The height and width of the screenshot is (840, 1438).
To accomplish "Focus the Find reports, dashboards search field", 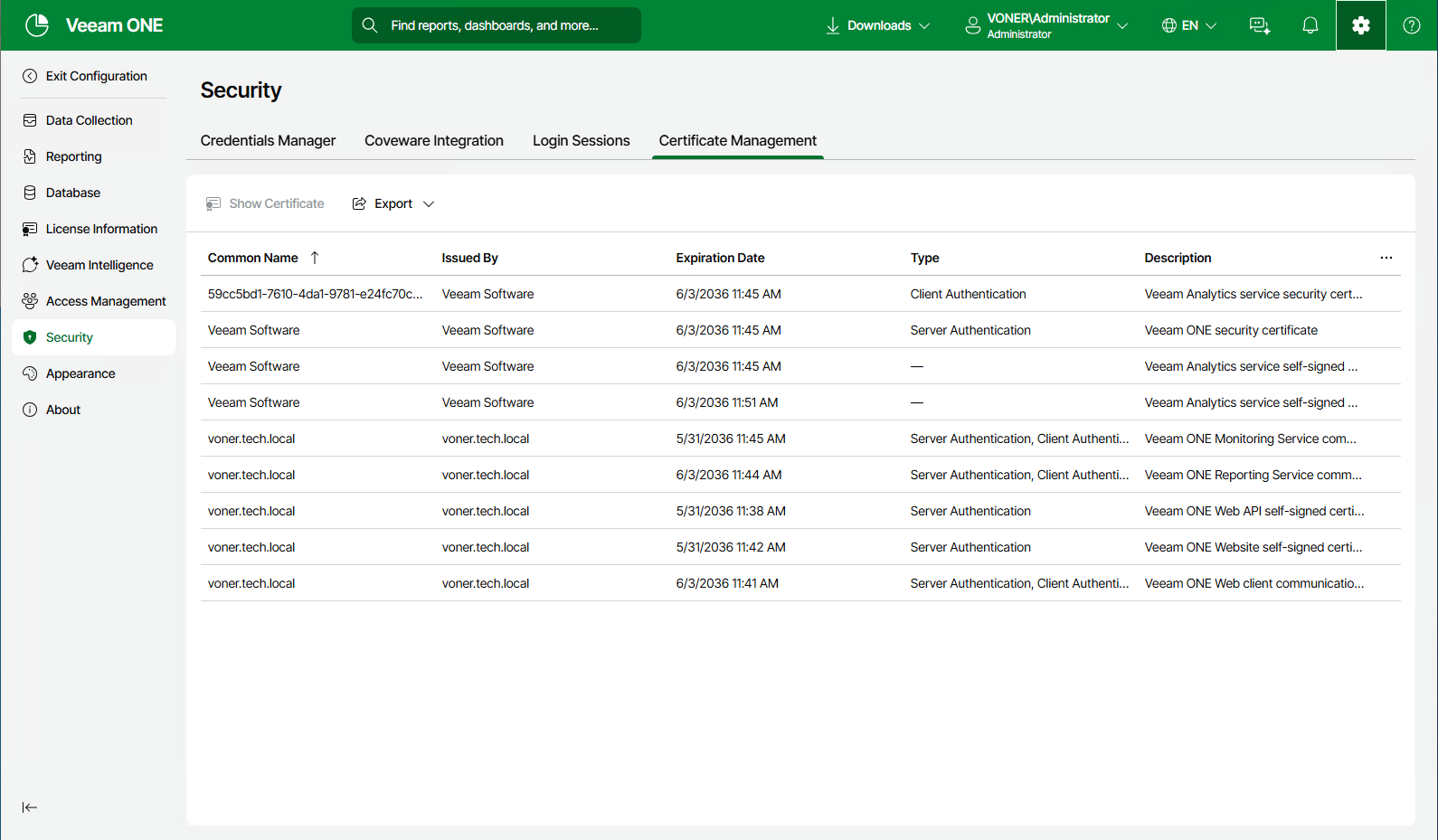I will coord(497,25).
